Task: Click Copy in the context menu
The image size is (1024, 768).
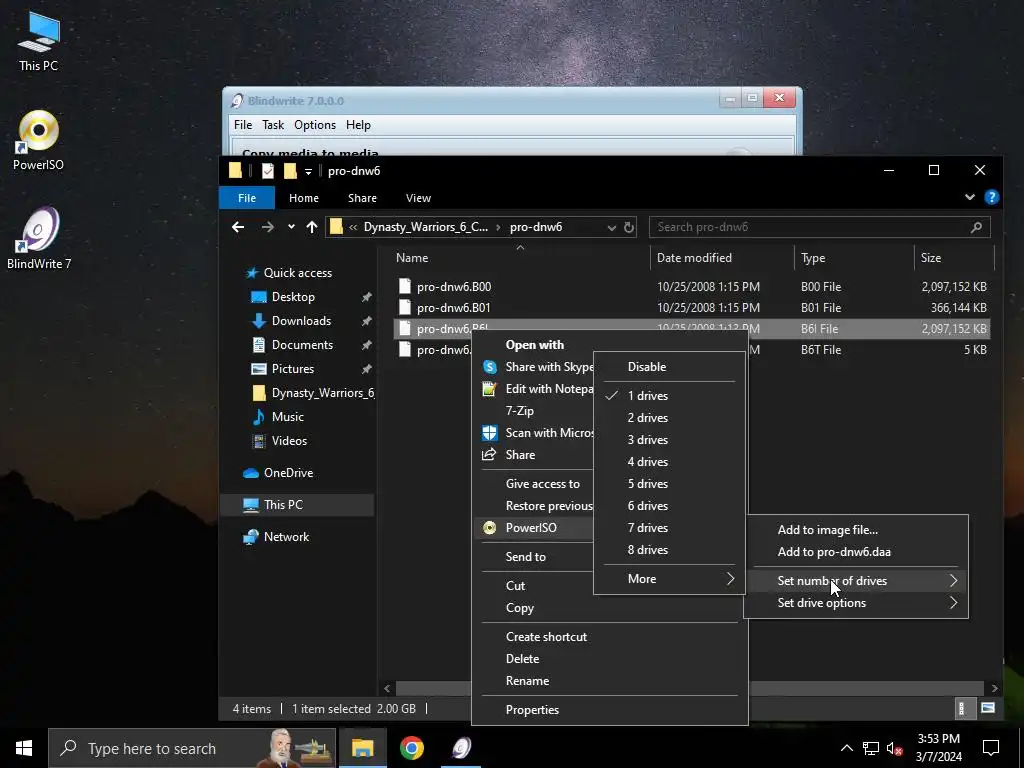Action: coord(609,608)
